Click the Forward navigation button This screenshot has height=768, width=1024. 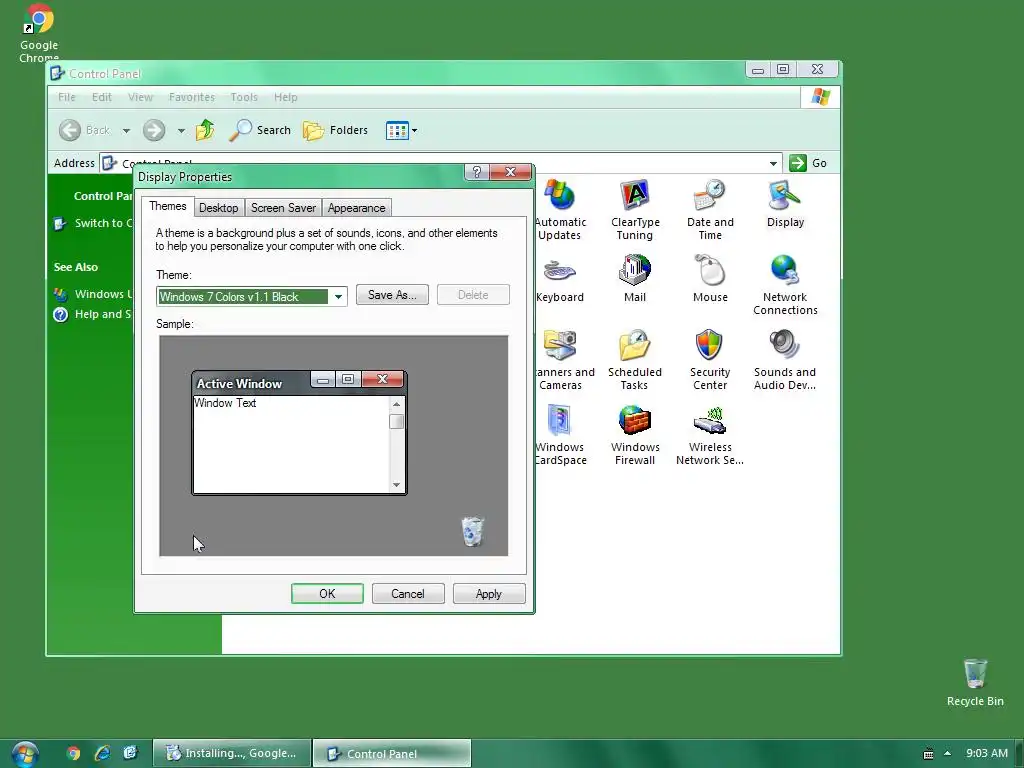pos(154,130)
